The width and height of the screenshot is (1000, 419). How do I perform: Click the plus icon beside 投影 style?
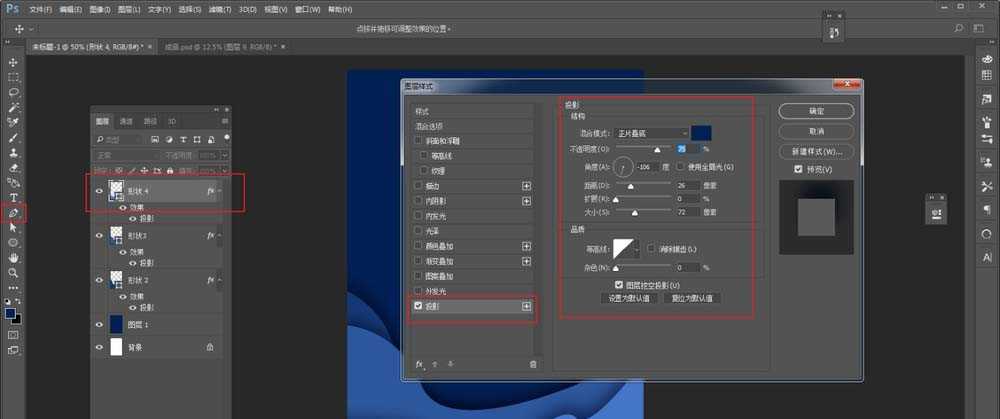[x=526, y=307]
